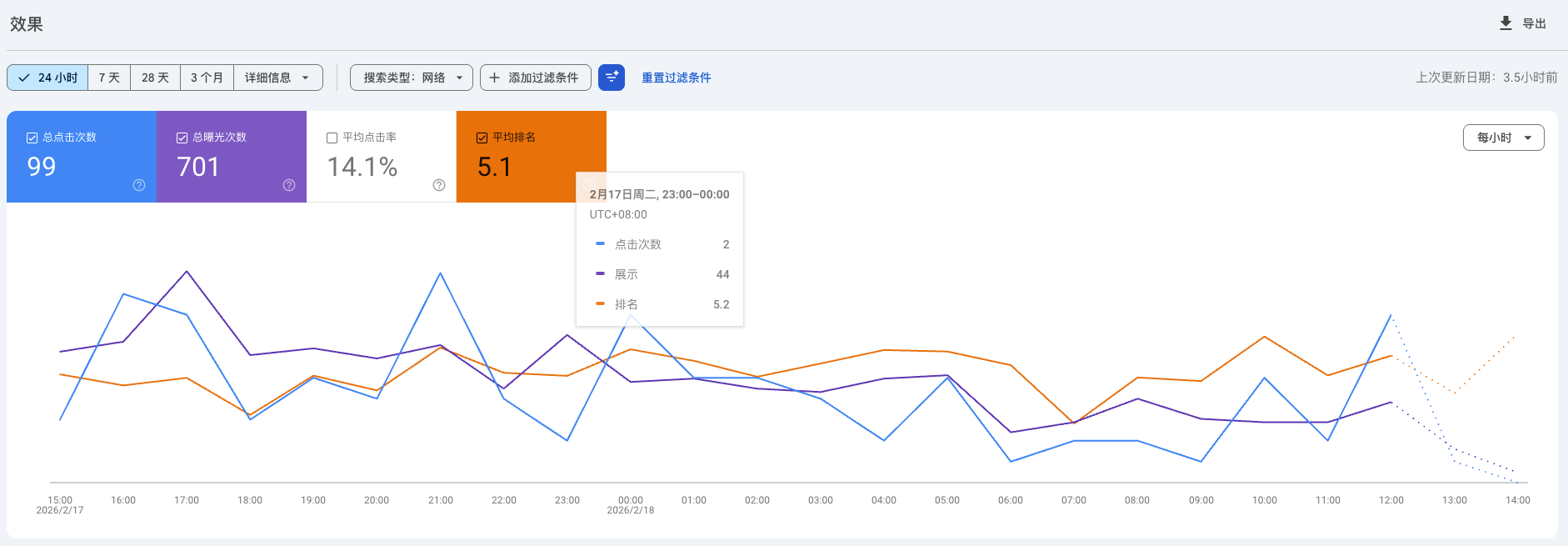
Task: Open help icon on total impressions card
Action: point(289,185)
